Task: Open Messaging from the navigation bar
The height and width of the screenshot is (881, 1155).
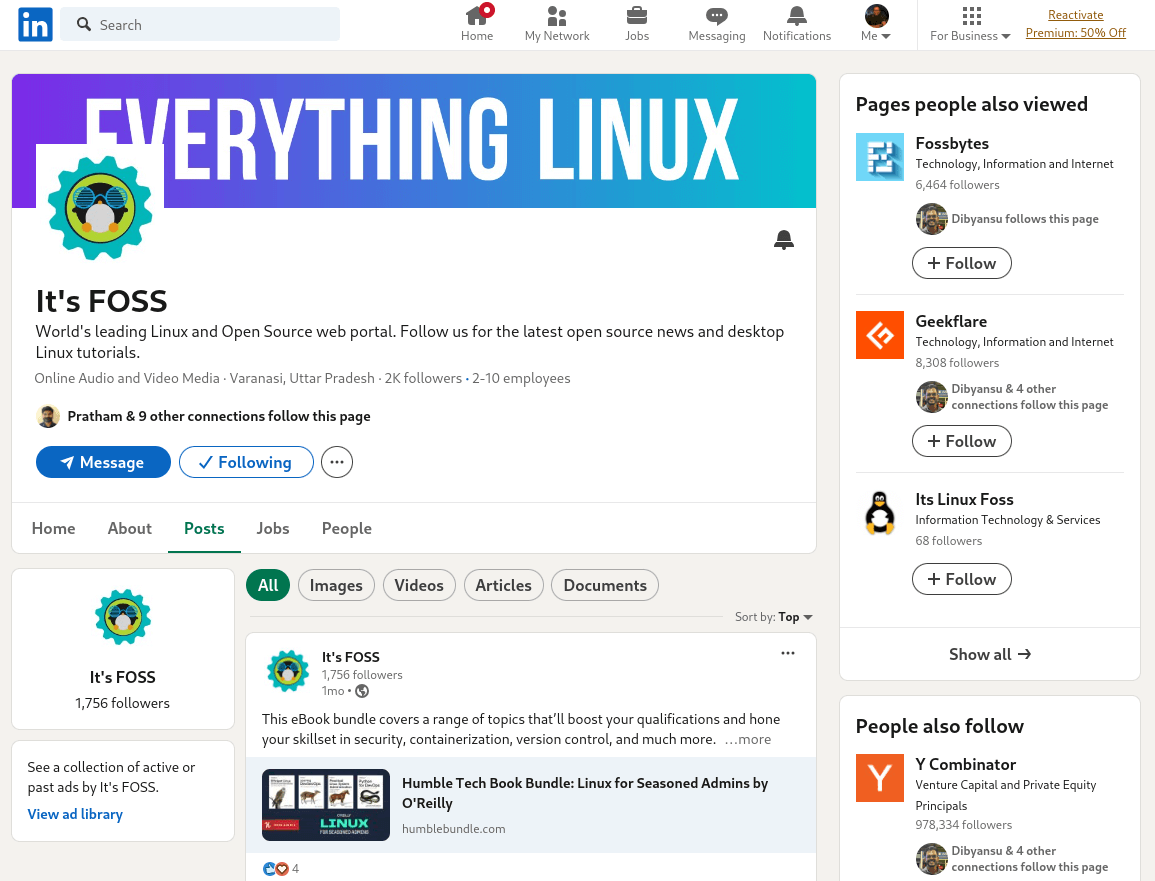Action: click(716, 22)
